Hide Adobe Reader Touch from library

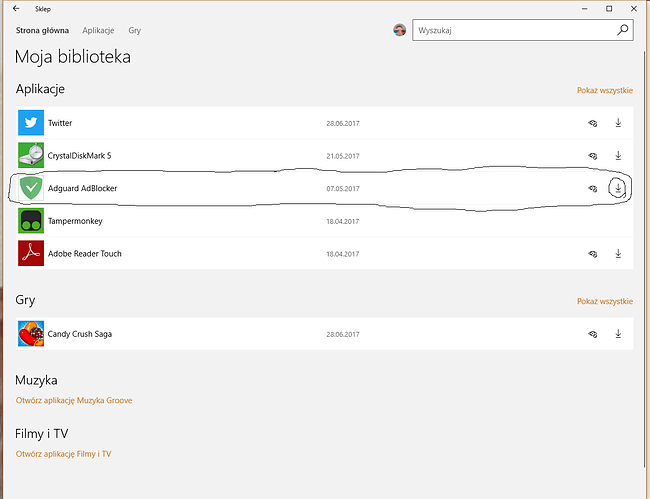pyautogui.click(x=593, y=254)
